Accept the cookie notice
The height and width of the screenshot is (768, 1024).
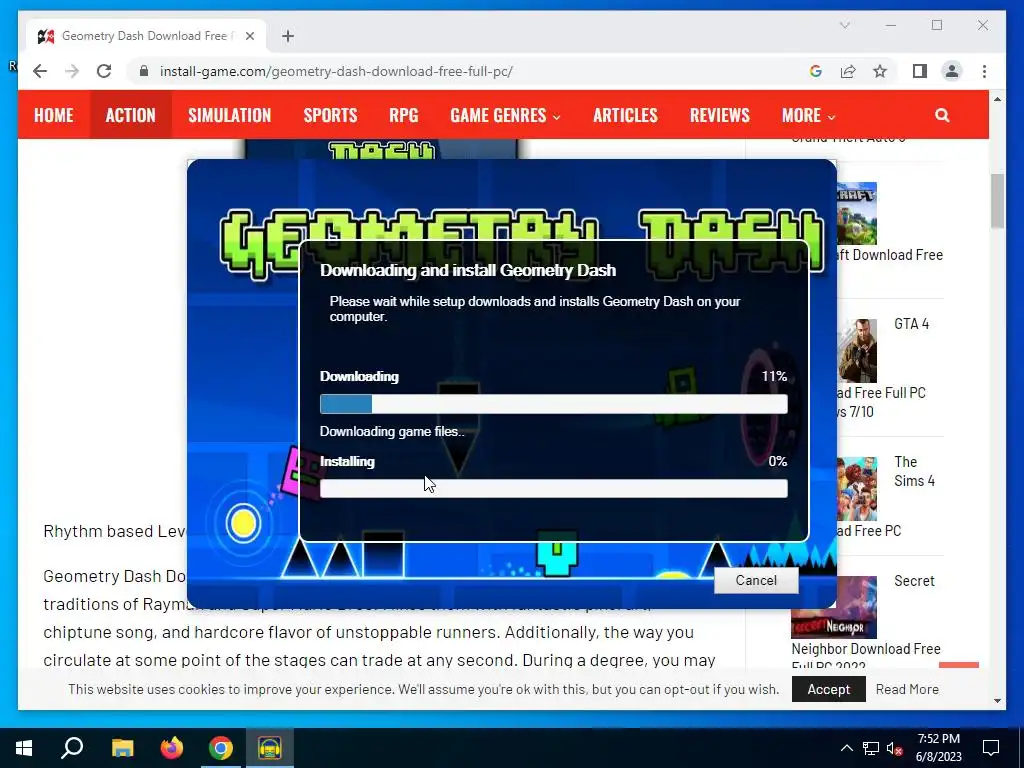click(x=829, y=689)
